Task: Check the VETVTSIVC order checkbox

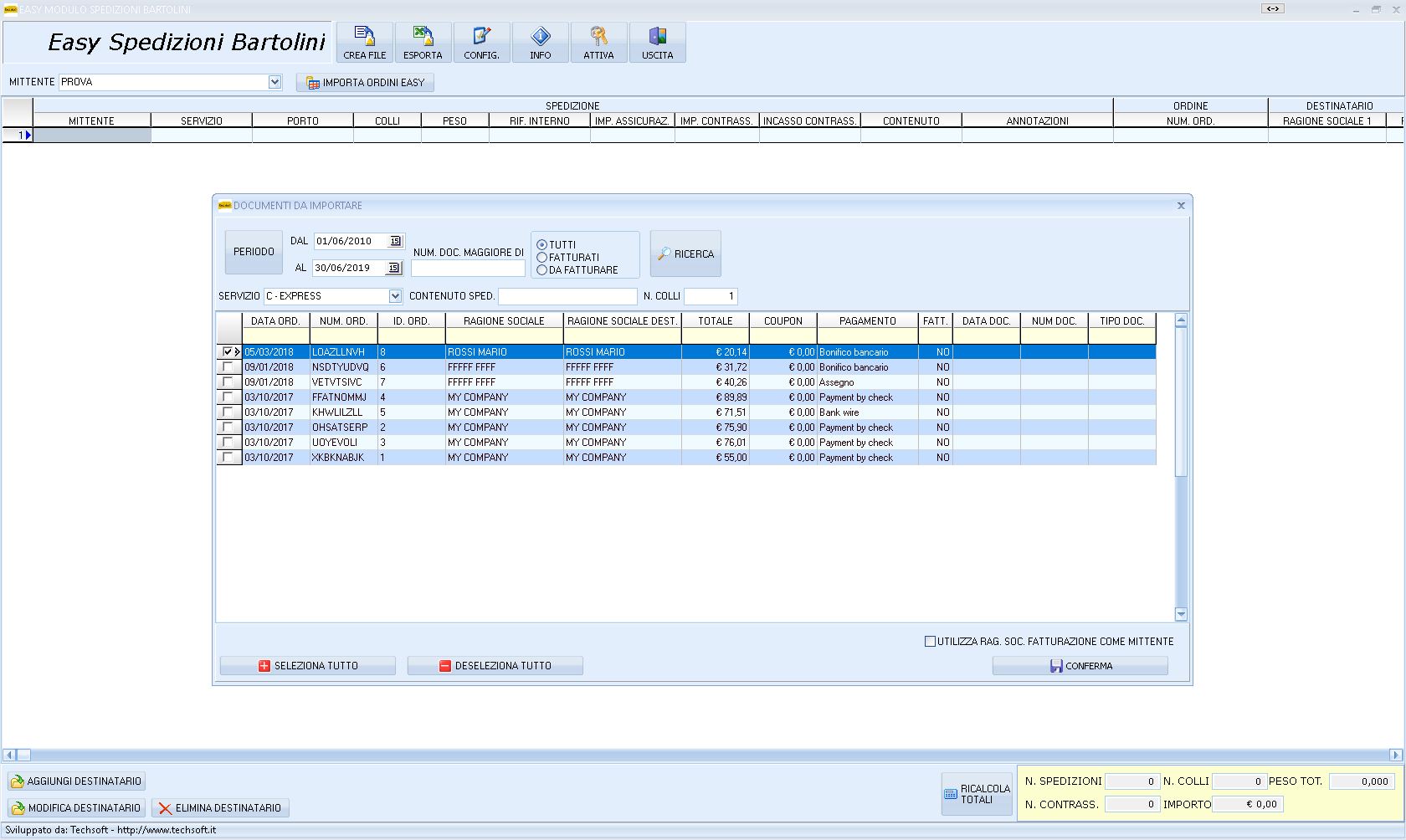Action: (228, 382)
